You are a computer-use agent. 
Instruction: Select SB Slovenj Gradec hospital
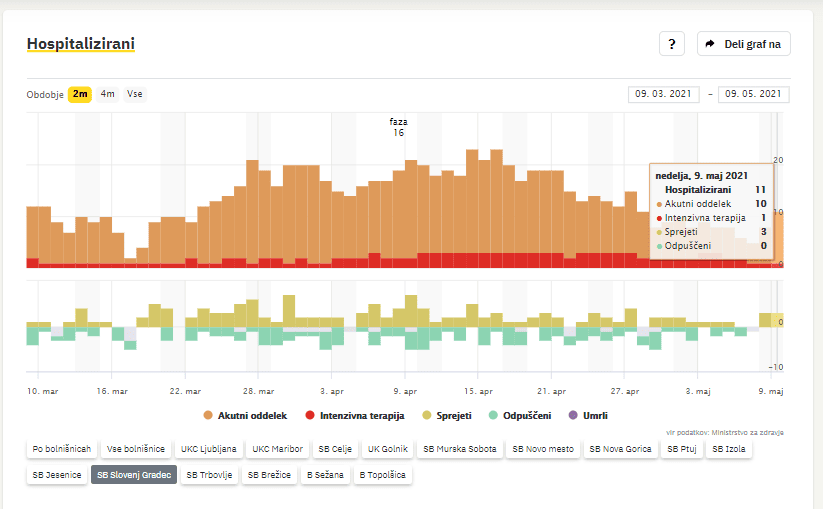[x=134, y=475]
